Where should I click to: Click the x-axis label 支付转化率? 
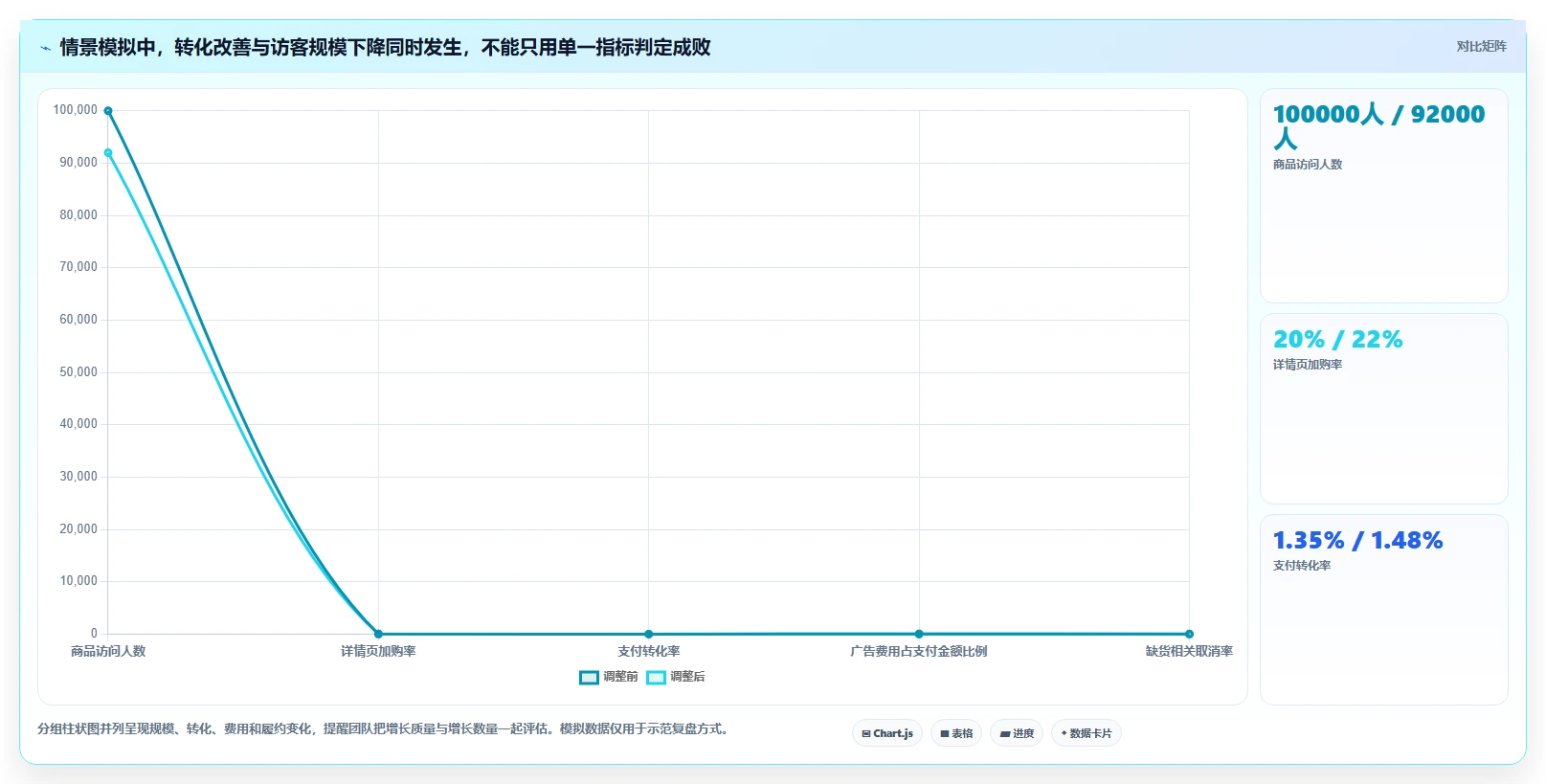(x=649, y=651)
